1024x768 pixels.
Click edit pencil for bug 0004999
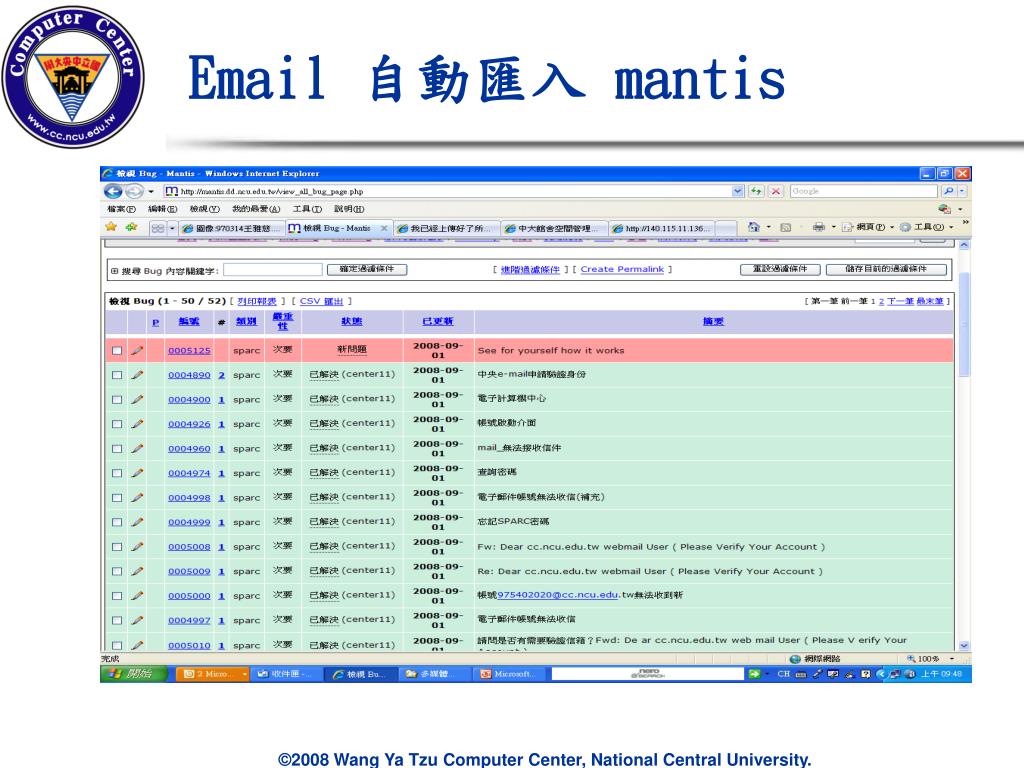click(137, 522)
